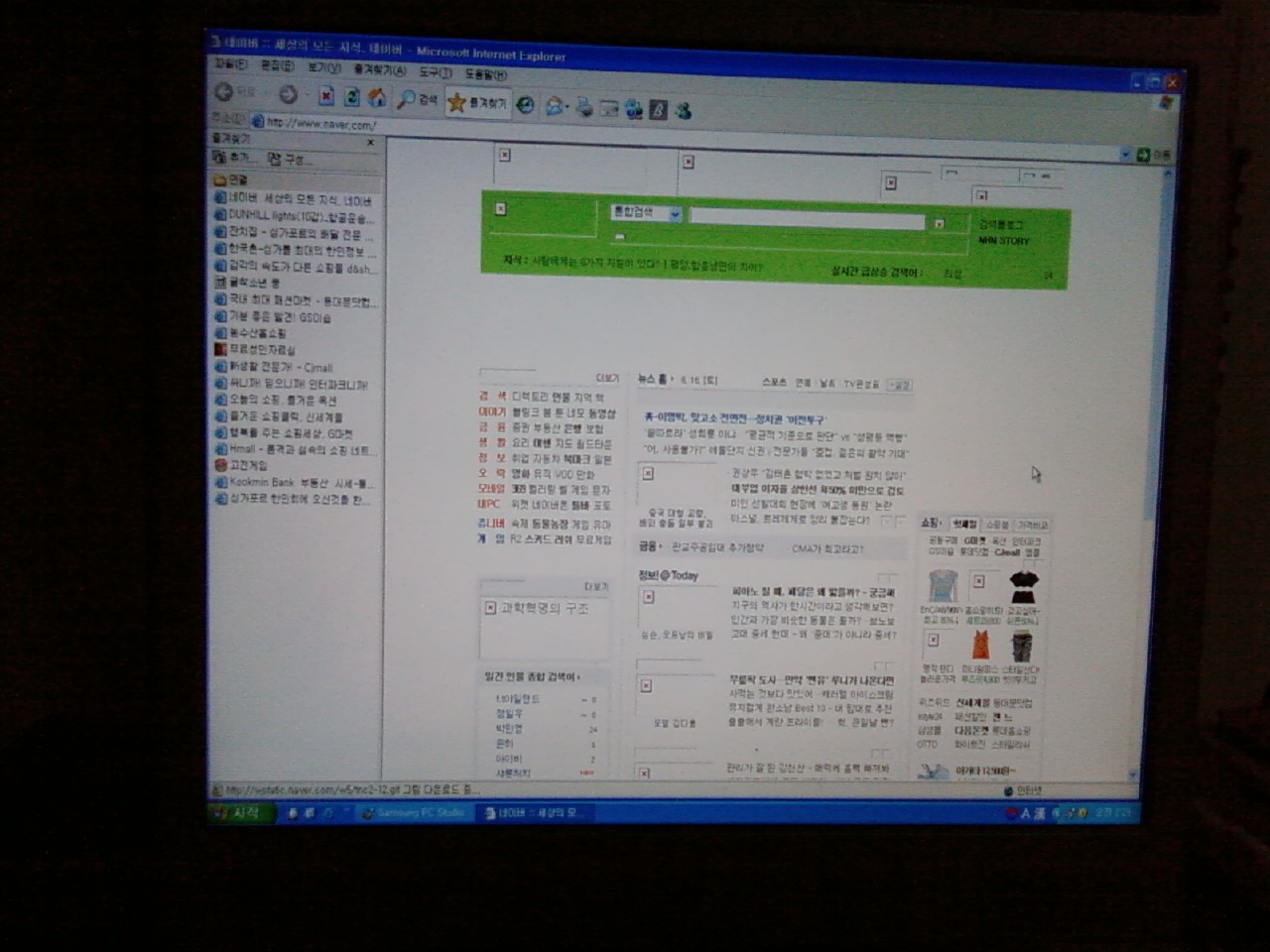Open the 무료성인자료실 favorite entry

point(255,349)
